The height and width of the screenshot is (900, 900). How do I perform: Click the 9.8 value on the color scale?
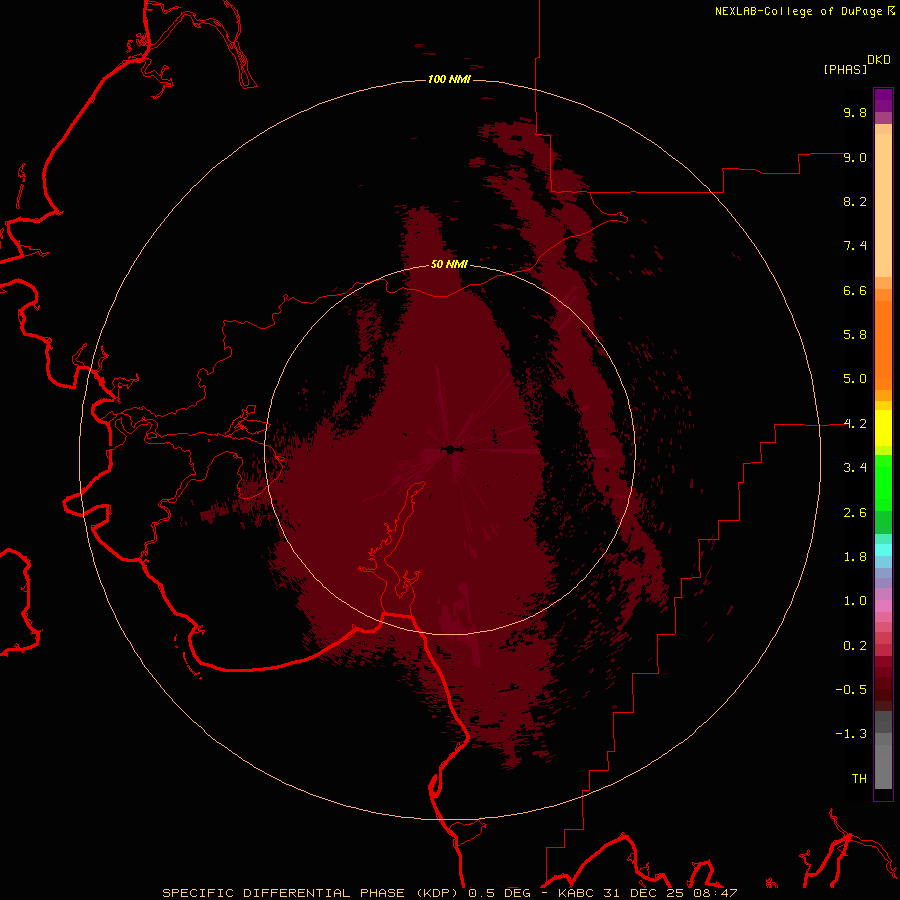855,112
